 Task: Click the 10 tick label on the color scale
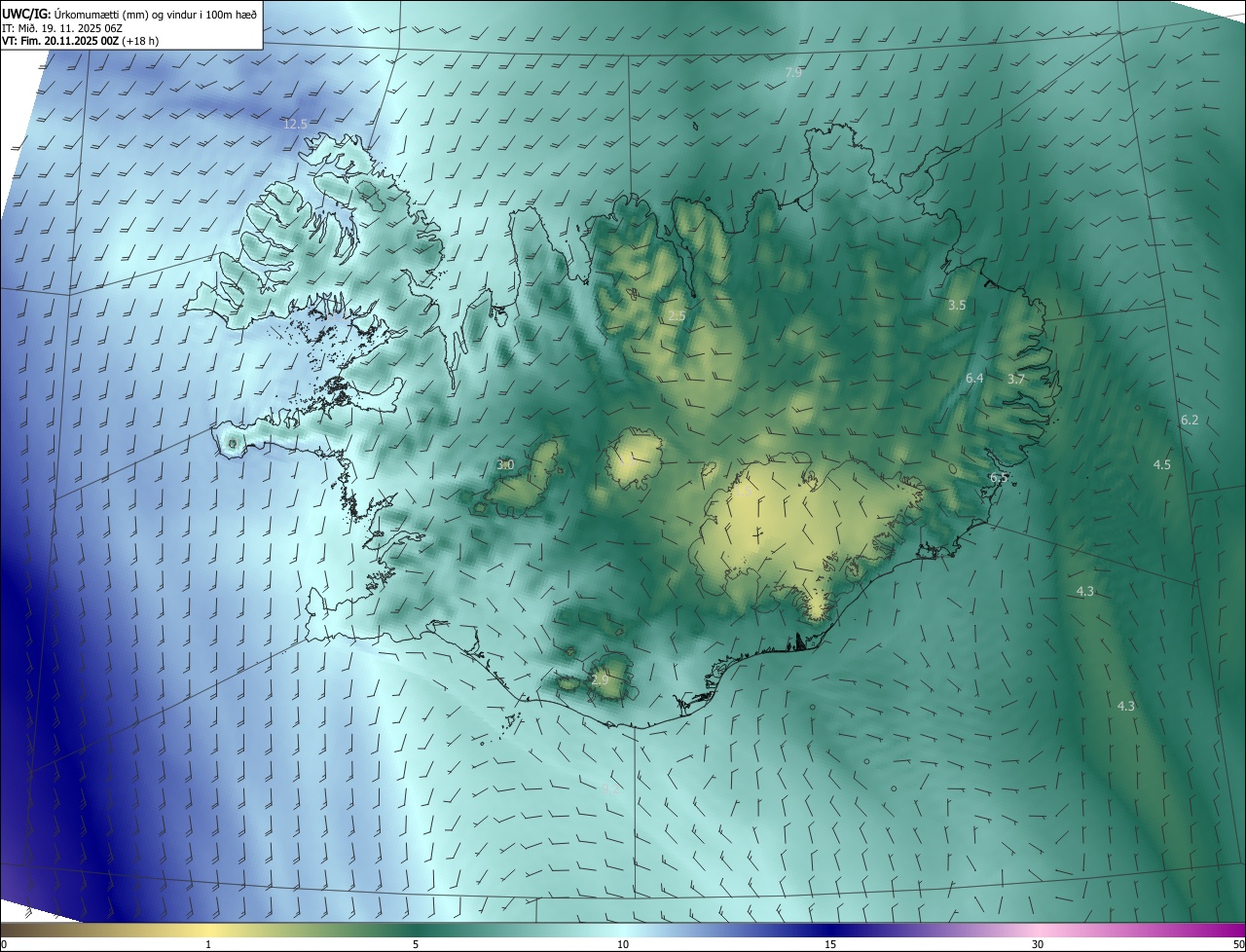point(623,944)
